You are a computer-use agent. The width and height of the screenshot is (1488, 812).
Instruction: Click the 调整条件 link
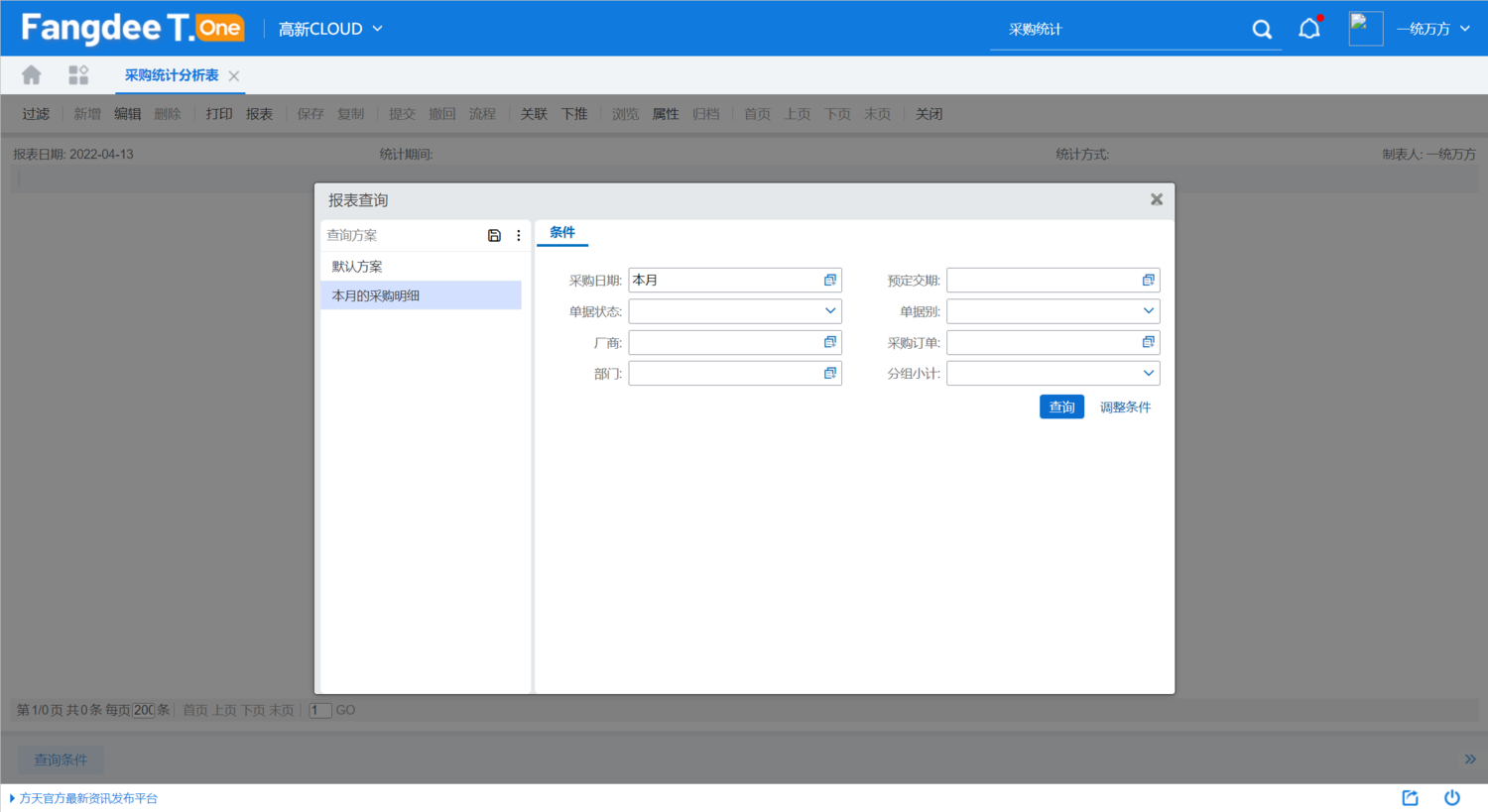tap(1125, 407)
